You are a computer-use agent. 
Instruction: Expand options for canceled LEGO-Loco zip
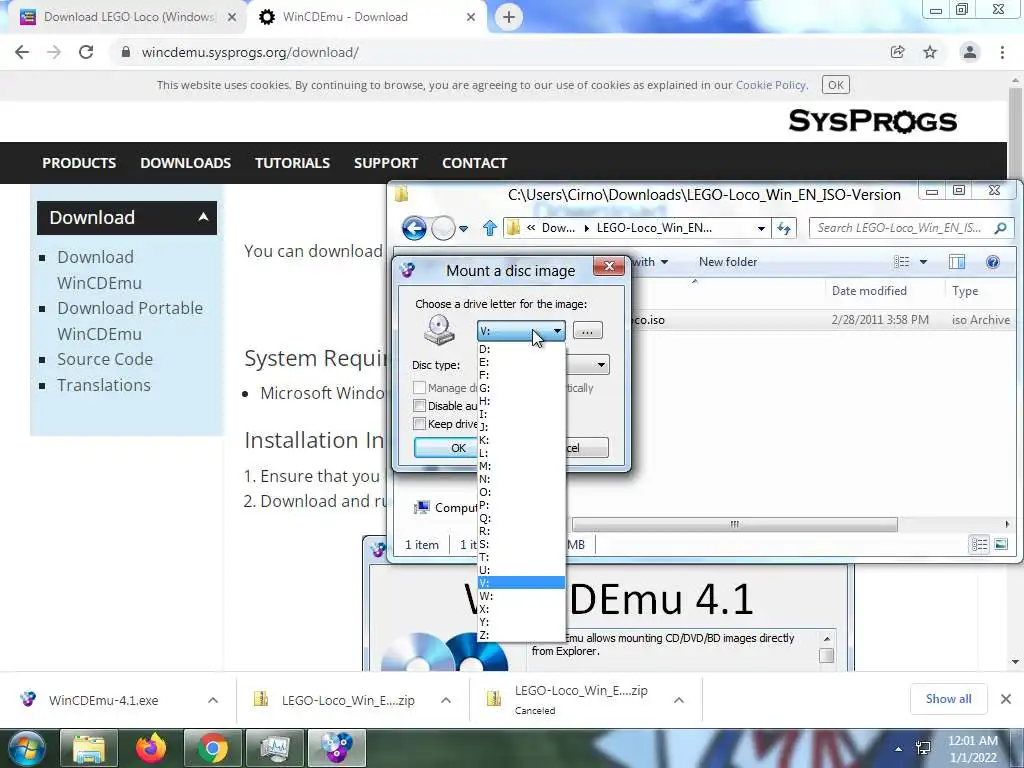pyautogui.click(x=679, y=700)
